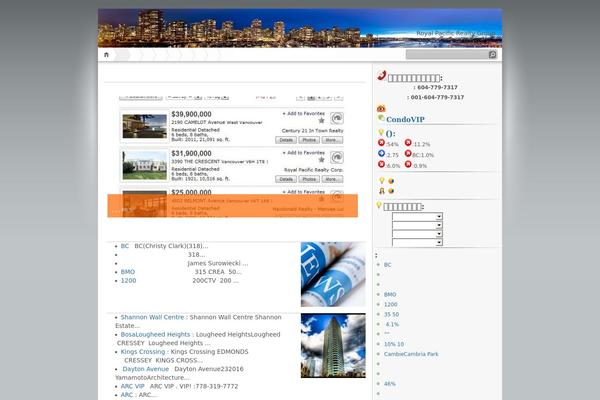Open Photos for 2190 Camelot Avenue listing
The height and width of the screenshot is (400, 600).
click(309, 140)
